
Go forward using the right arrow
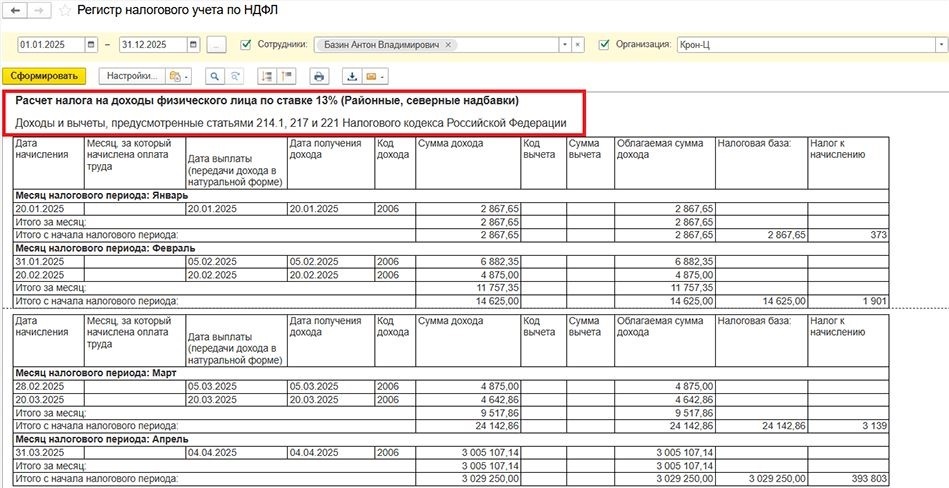(x=39, y=11)
